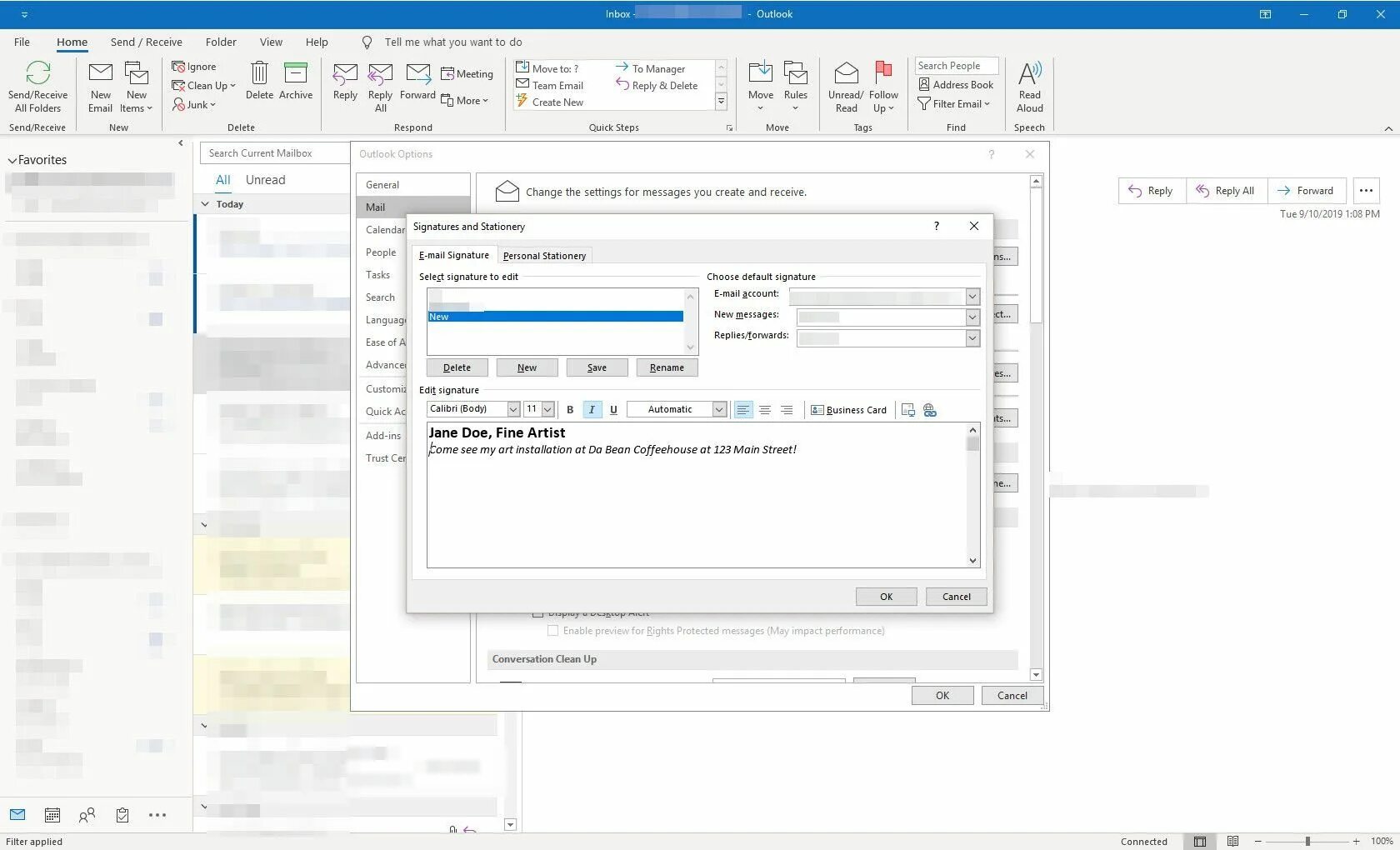Open the Automatic font color dropdown
1400x850 pixels.
[x=719, y=409]
